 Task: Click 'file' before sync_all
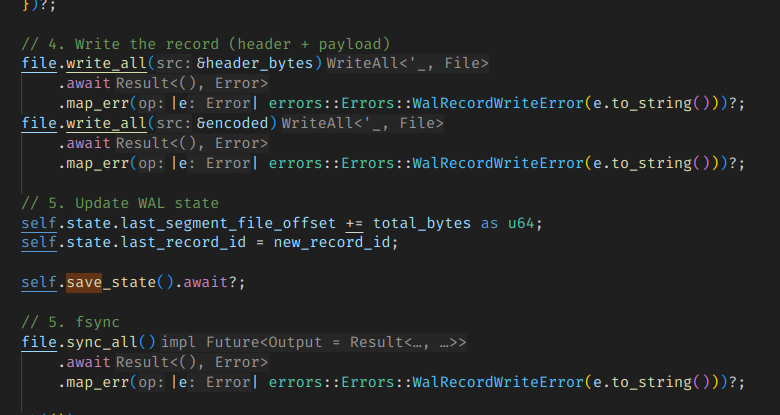click(38, 342)
